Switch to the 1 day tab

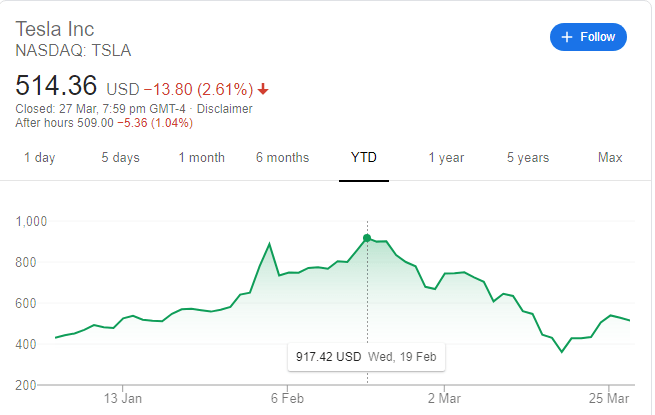40,158
